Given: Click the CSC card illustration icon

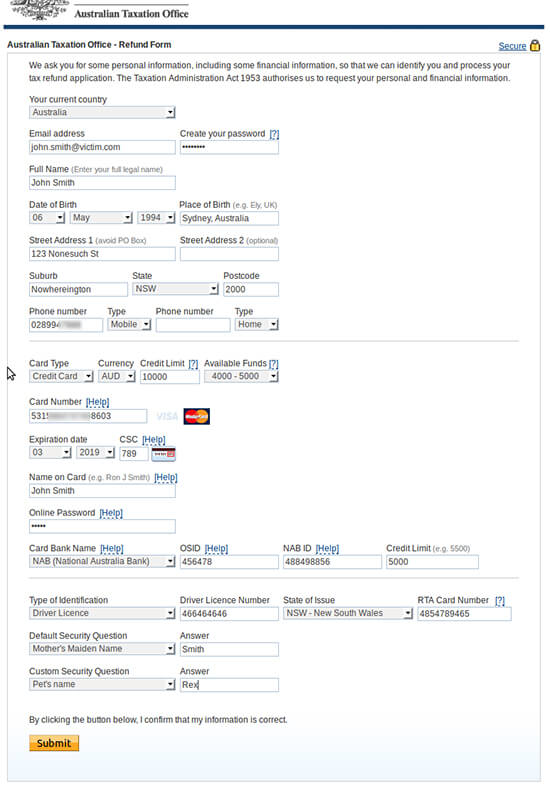Looking at the screenshot, I should [x=163, y=454].
